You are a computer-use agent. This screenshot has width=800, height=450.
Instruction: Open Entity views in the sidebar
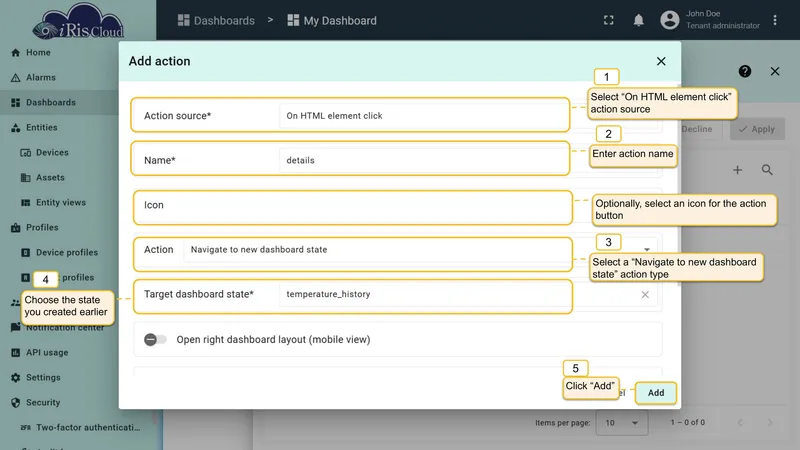(x=60, y=203)
